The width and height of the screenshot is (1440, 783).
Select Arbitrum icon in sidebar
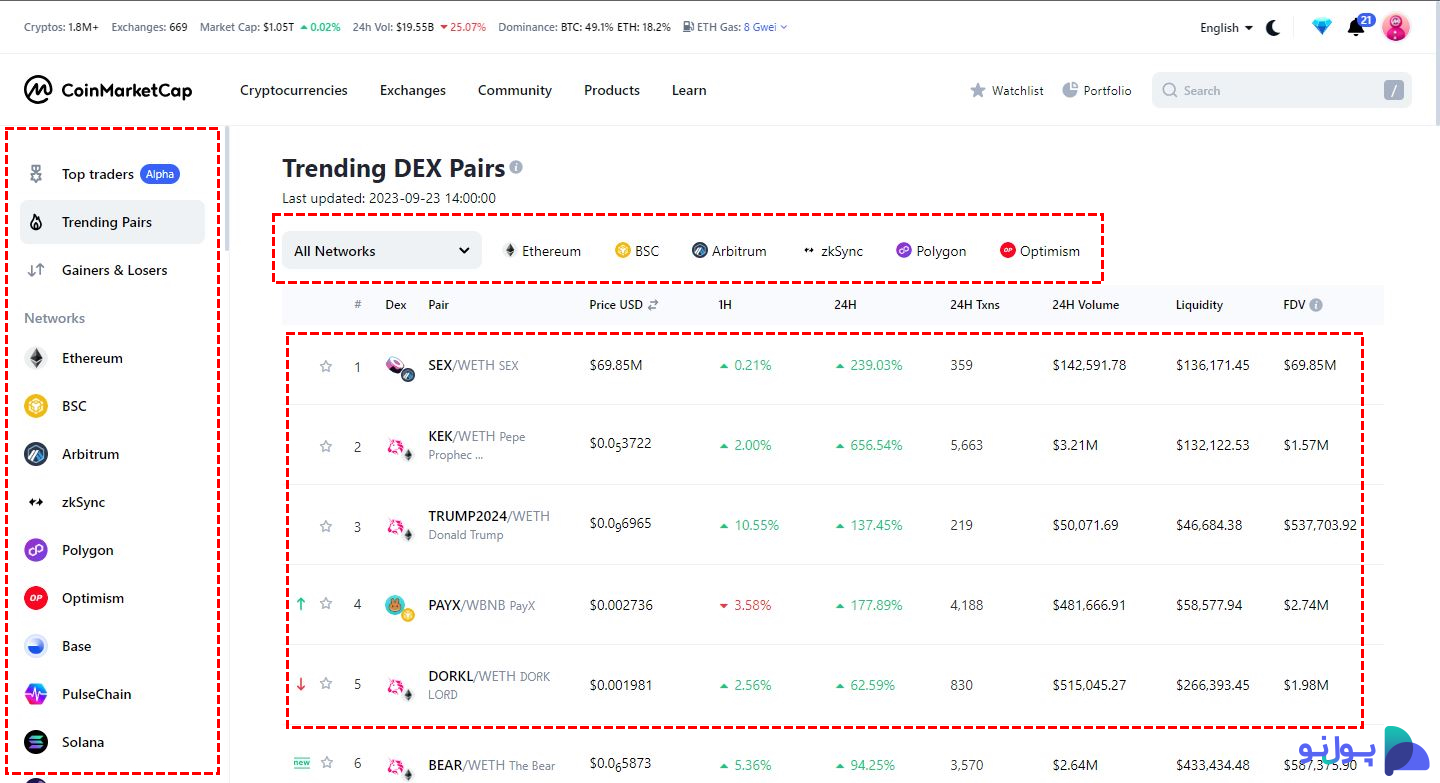36,454
